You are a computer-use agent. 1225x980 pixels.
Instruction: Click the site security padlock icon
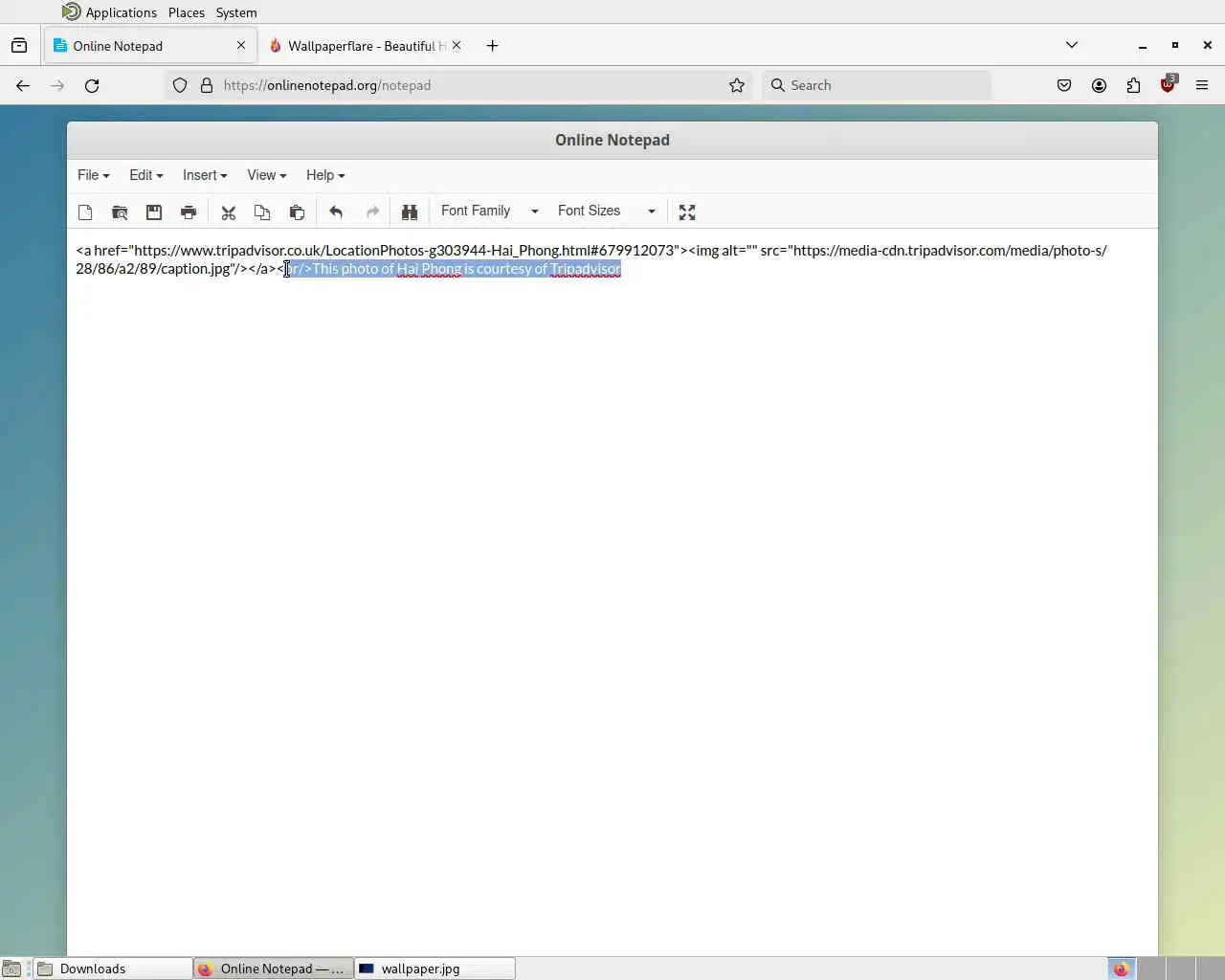point(207,85)
